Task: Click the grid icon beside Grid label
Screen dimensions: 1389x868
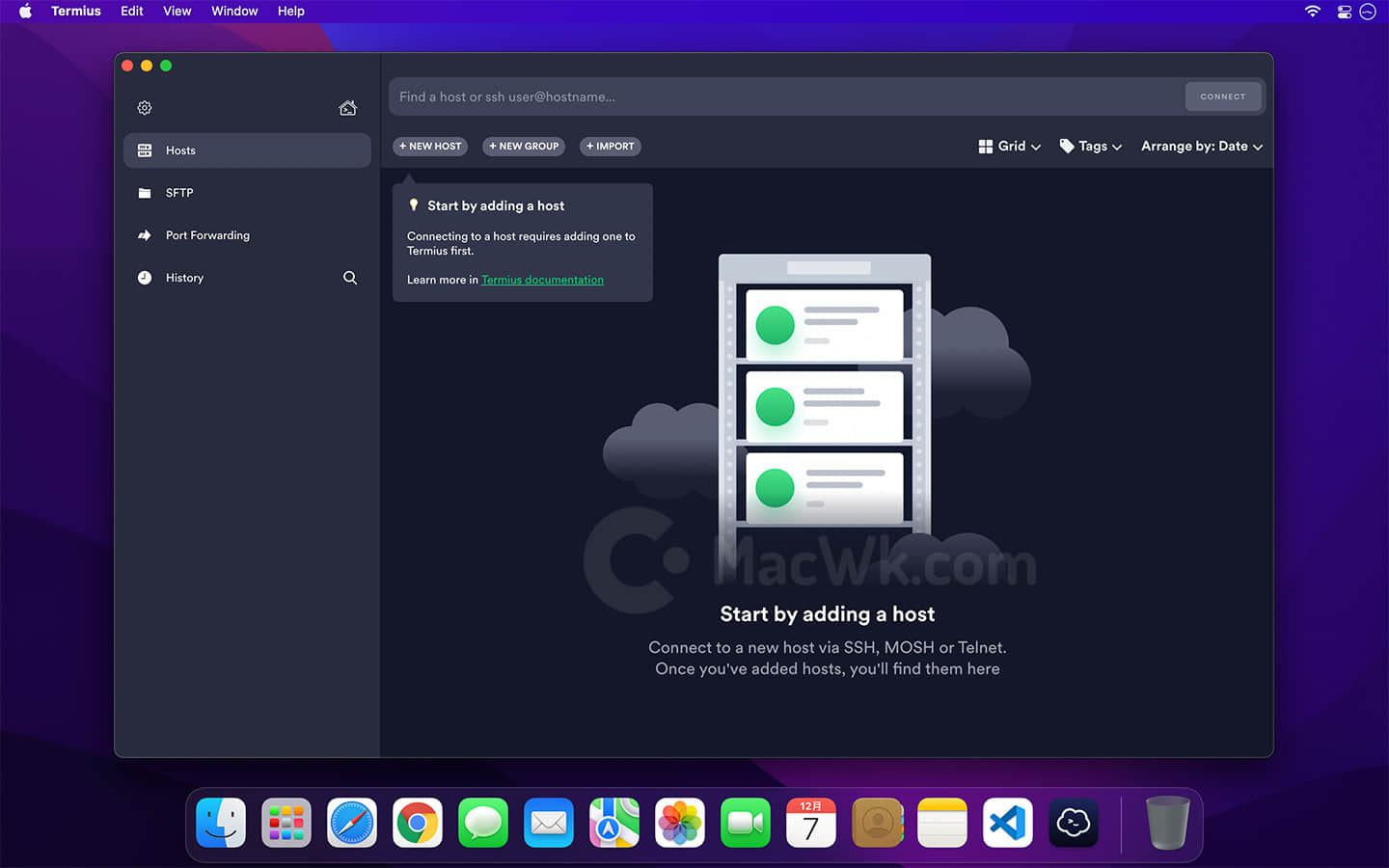Action: [x=986, y=147]
